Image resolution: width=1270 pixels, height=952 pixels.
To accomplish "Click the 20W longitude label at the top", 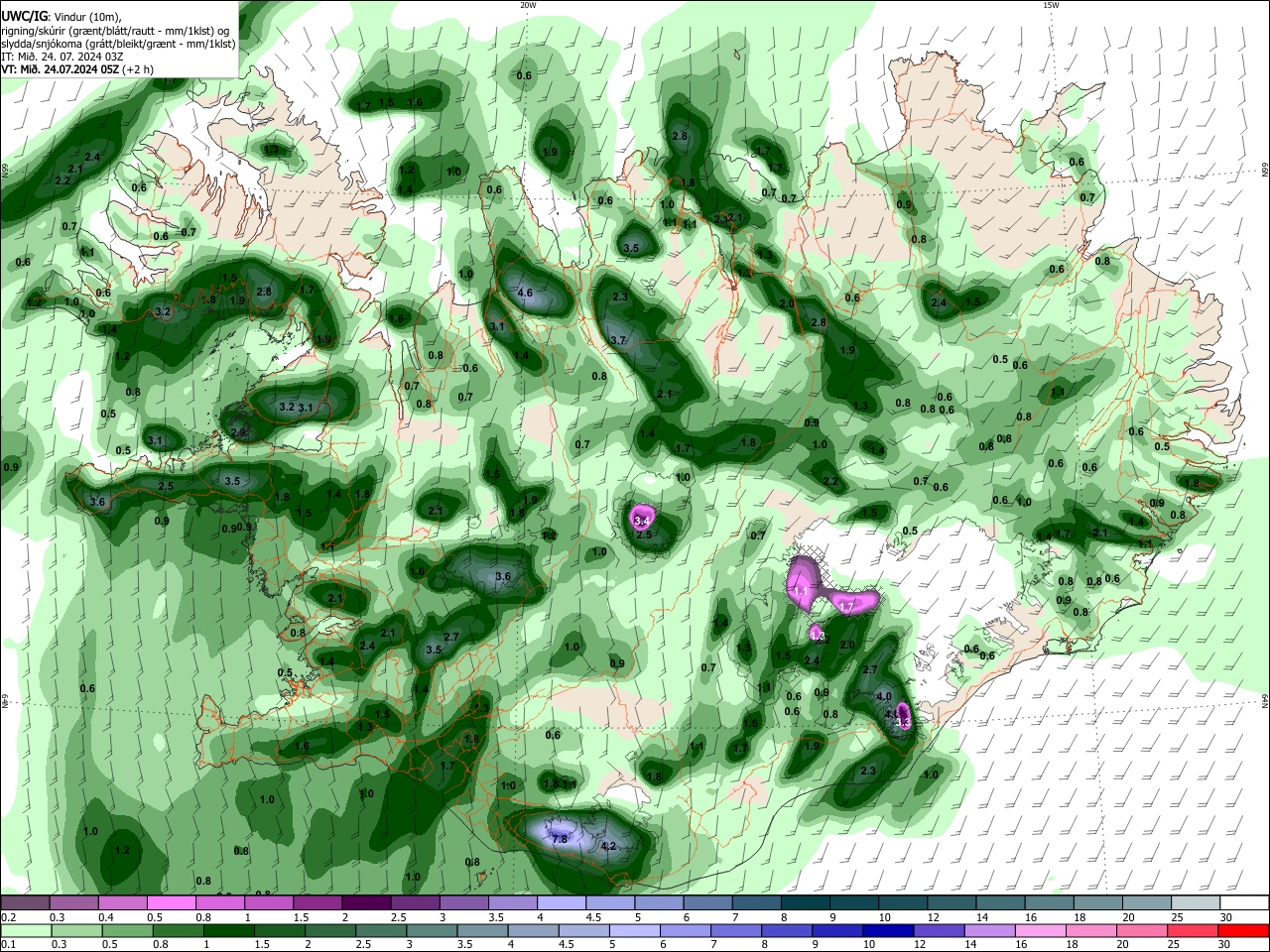I will point(528,5).
